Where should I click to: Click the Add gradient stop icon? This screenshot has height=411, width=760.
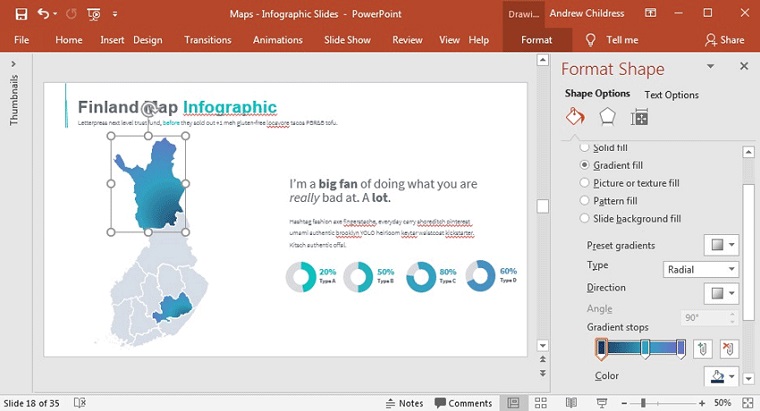(701, 348)
